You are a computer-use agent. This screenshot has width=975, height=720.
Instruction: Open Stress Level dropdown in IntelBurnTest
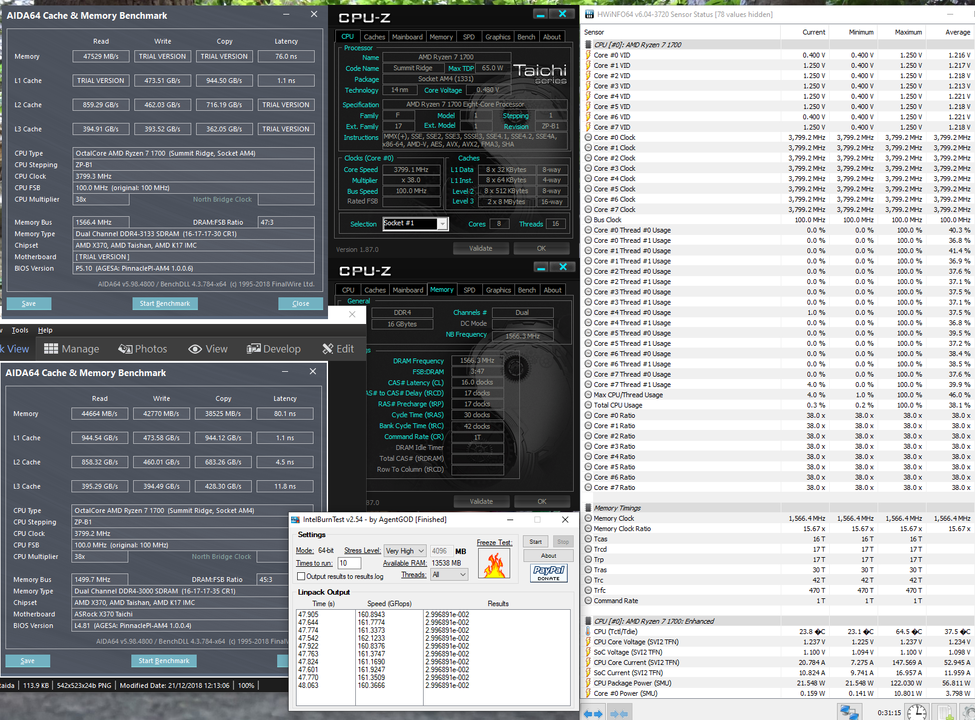click(x=405, y=551)
